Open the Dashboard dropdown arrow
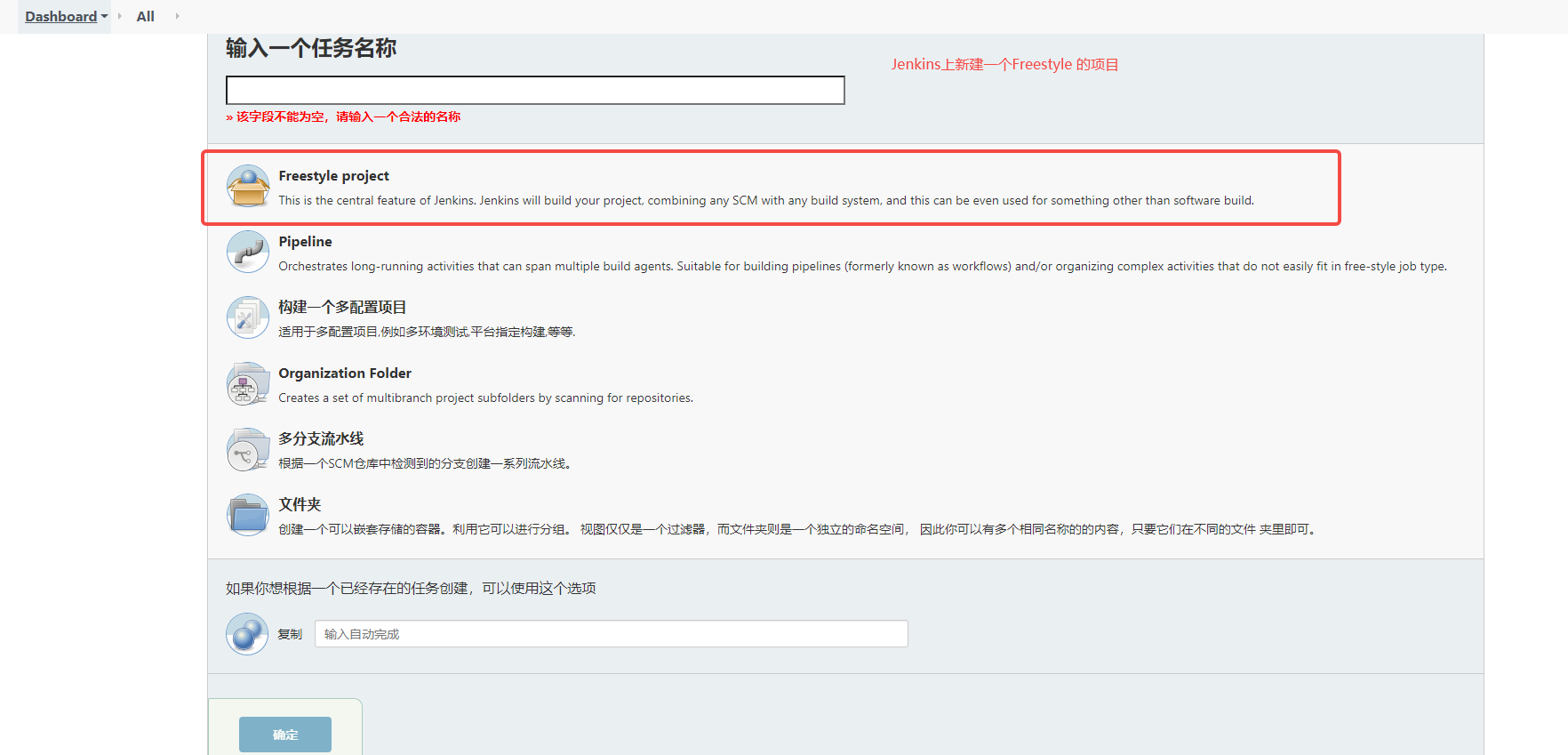 104,17
